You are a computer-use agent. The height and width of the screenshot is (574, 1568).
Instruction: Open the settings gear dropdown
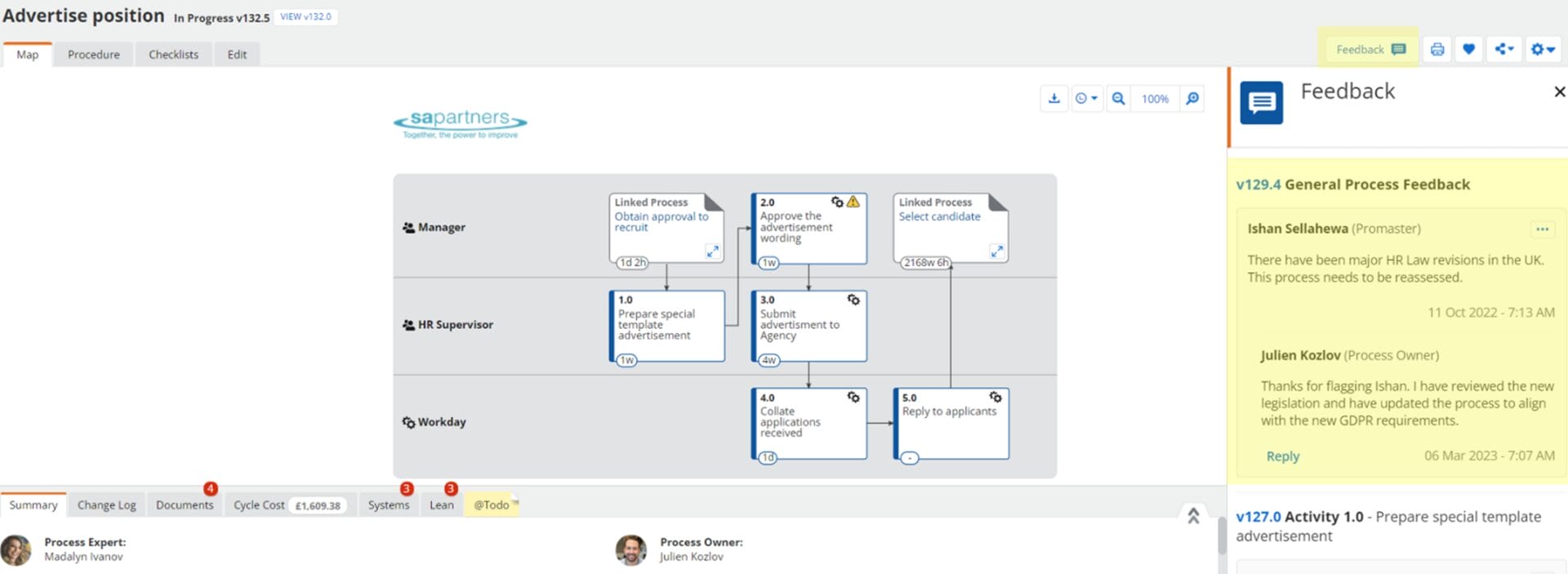(x=1542, y=50)
